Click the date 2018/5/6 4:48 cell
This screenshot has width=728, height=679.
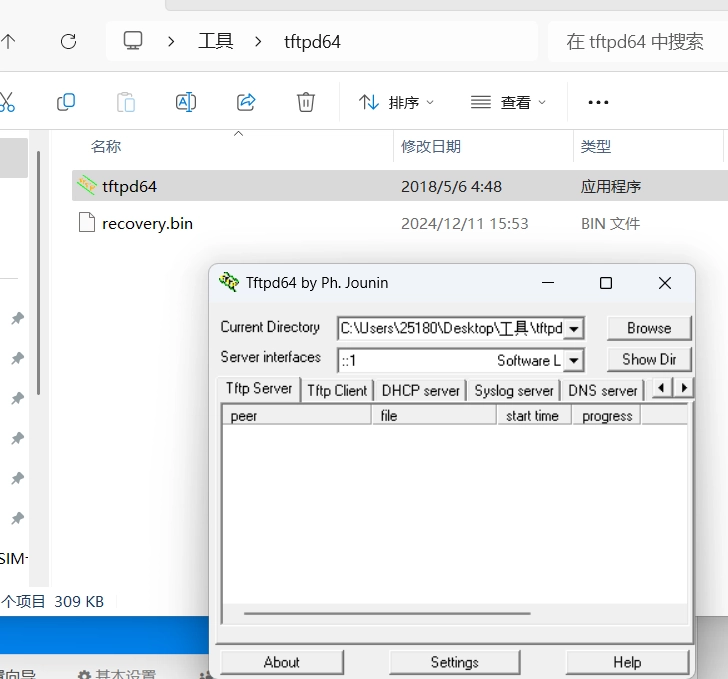point(451,187)
